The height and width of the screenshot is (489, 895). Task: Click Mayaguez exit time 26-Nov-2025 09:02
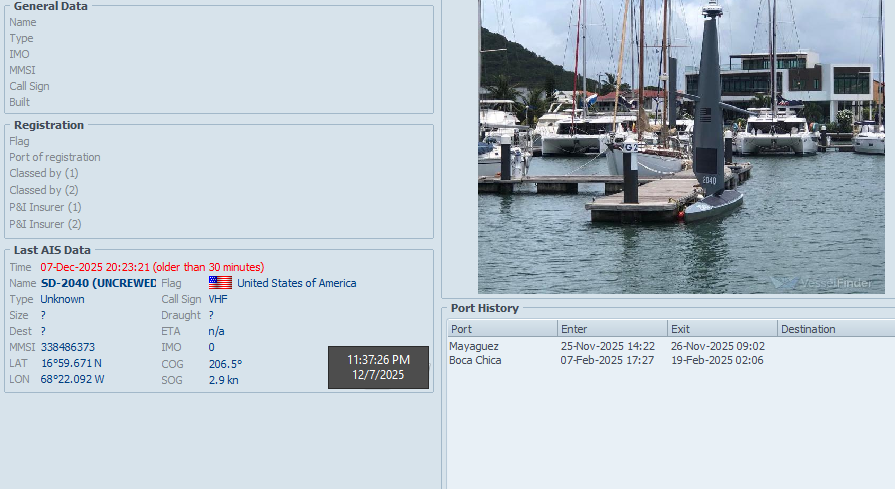pyautogui.click(x=717, y=346)
